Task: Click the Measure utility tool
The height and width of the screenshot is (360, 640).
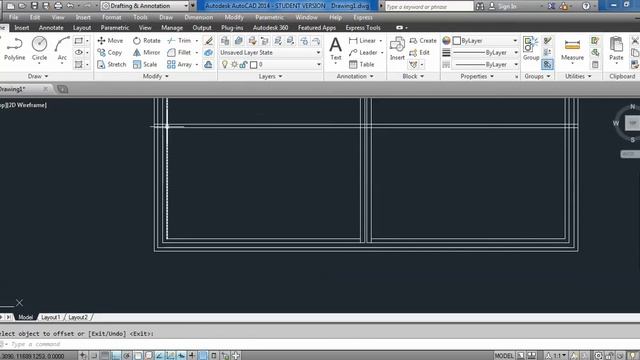Action: (572, 49)
